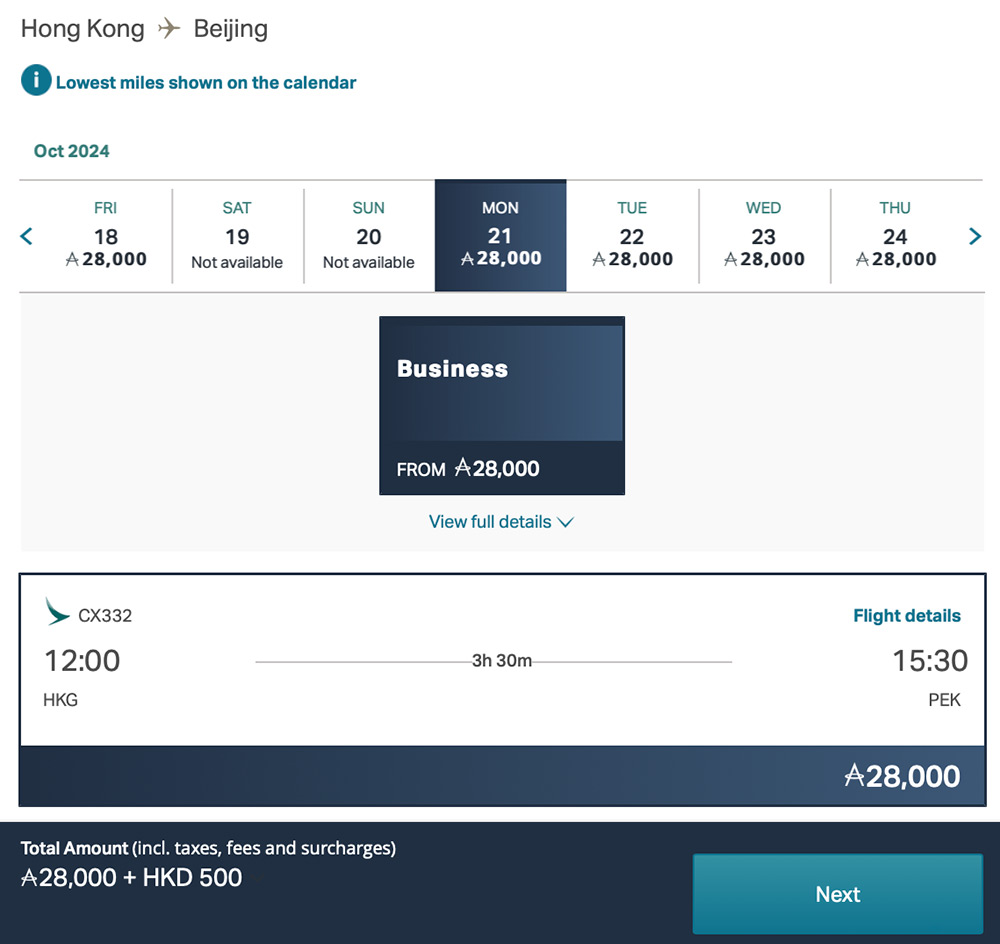
Task: Select Tuesday 22 date tab
Action: pos(632,236)
